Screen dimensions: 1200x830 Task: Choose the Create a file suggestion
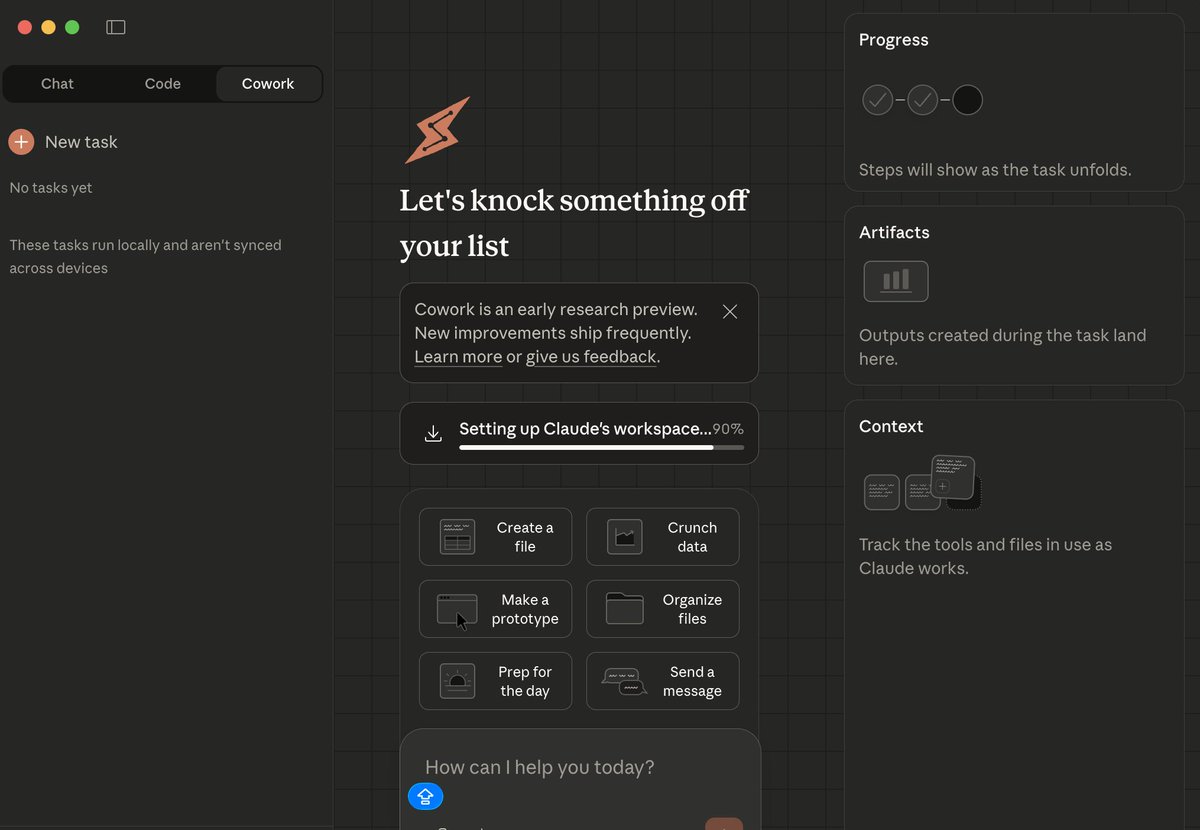click(495, 537)
